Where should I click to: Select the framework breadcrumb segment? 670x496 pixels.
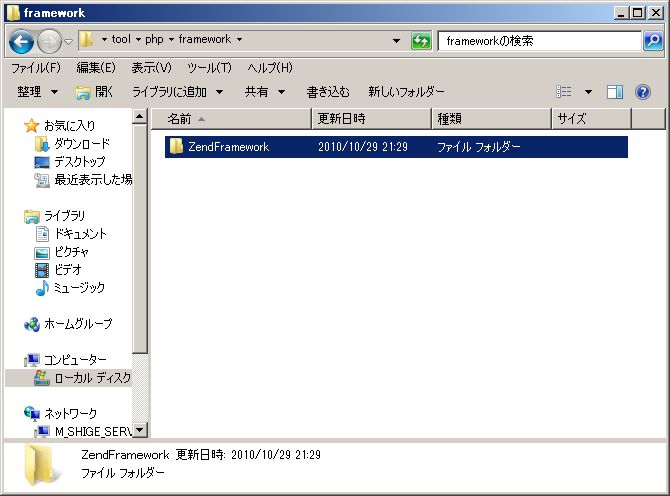point(205,39)
